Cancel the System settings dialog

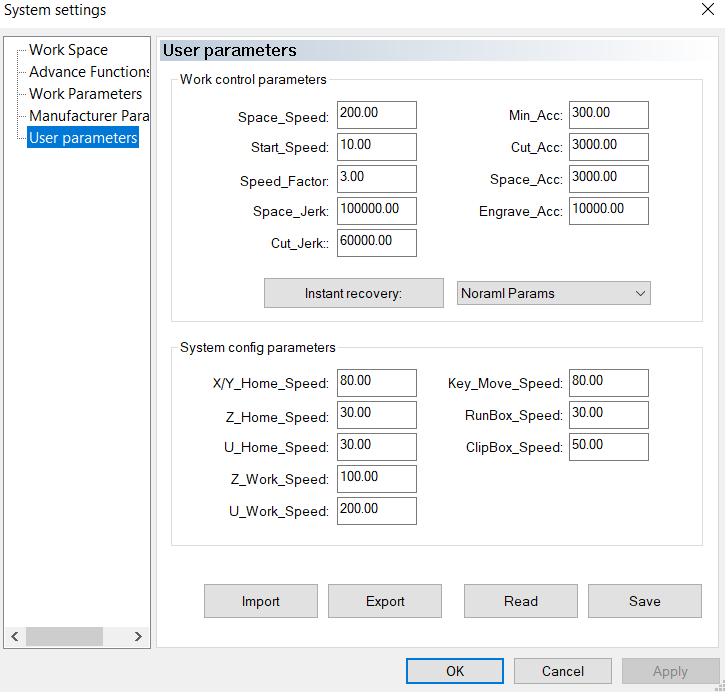(x=563, y=671)
